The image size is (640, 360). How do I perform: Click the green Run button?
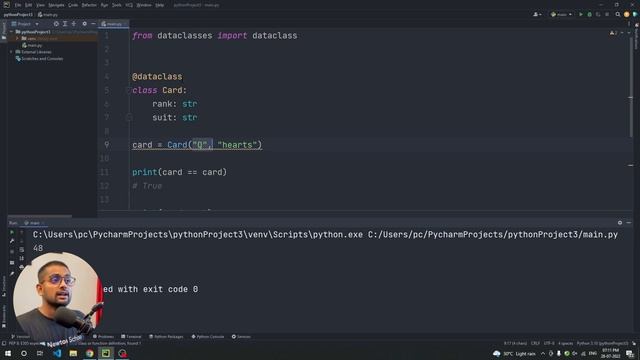(x=581, y=15)
